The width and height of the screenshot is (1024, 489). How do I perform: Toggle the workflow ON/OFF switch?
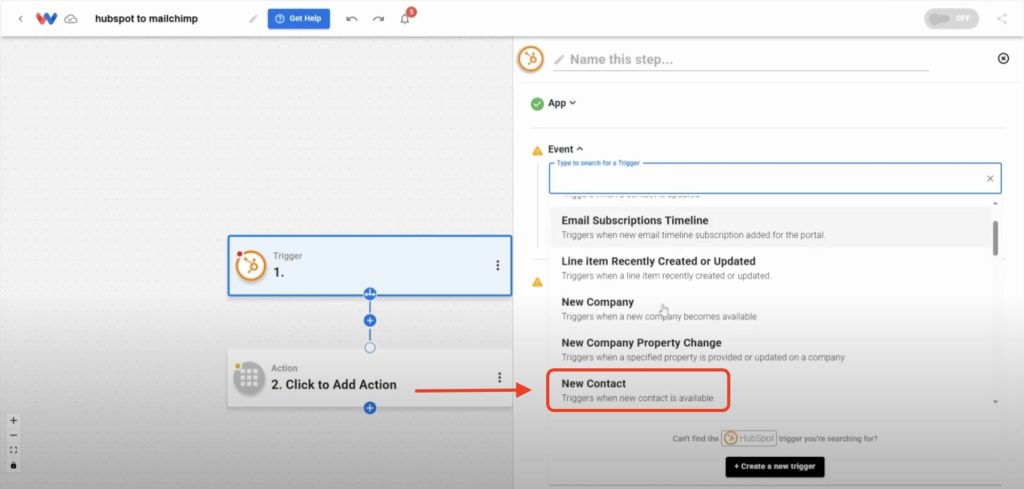click(x=951, y=19)
